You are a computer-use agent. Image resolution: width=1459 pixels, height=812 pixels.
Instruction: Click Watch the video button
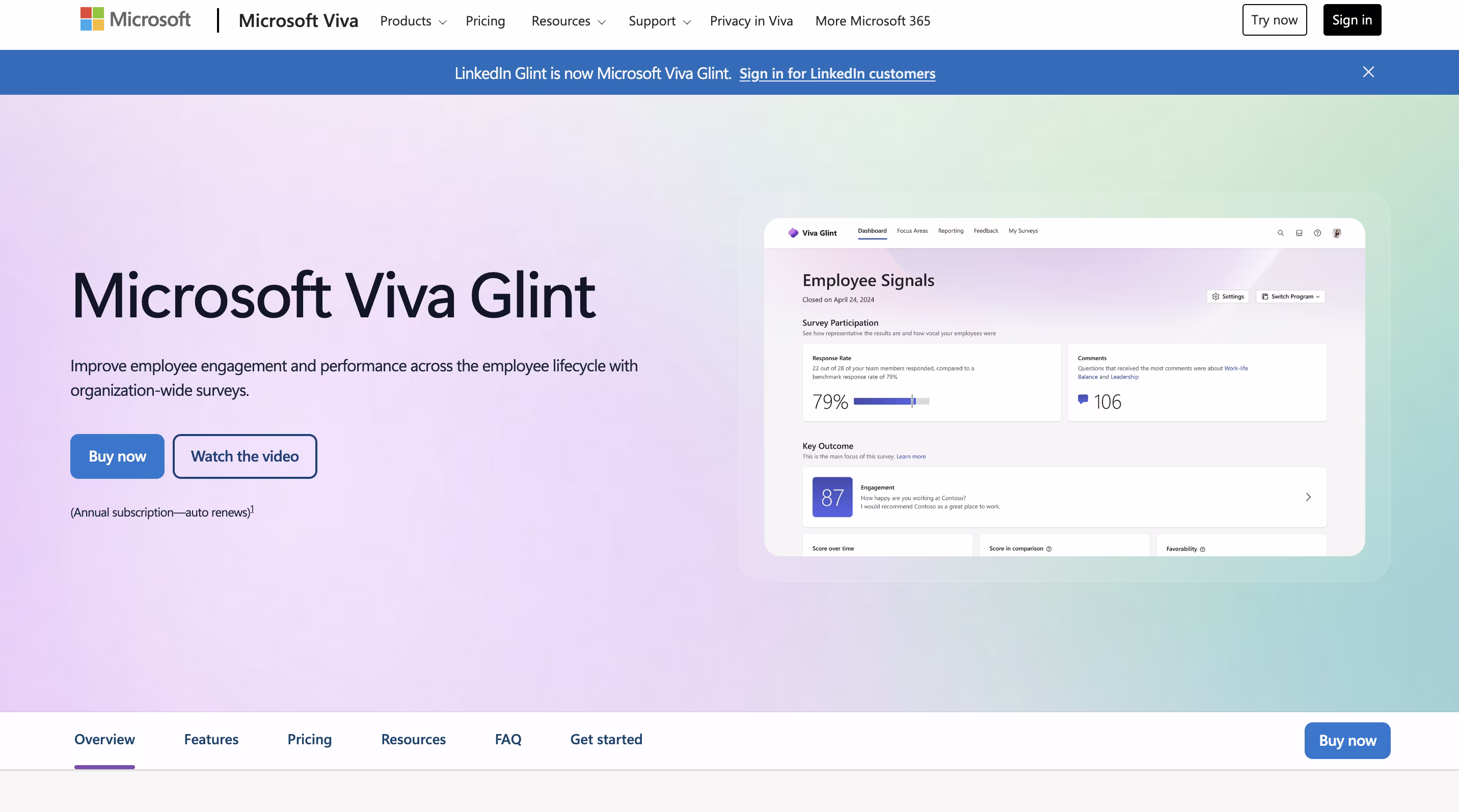tap(245, 456)
